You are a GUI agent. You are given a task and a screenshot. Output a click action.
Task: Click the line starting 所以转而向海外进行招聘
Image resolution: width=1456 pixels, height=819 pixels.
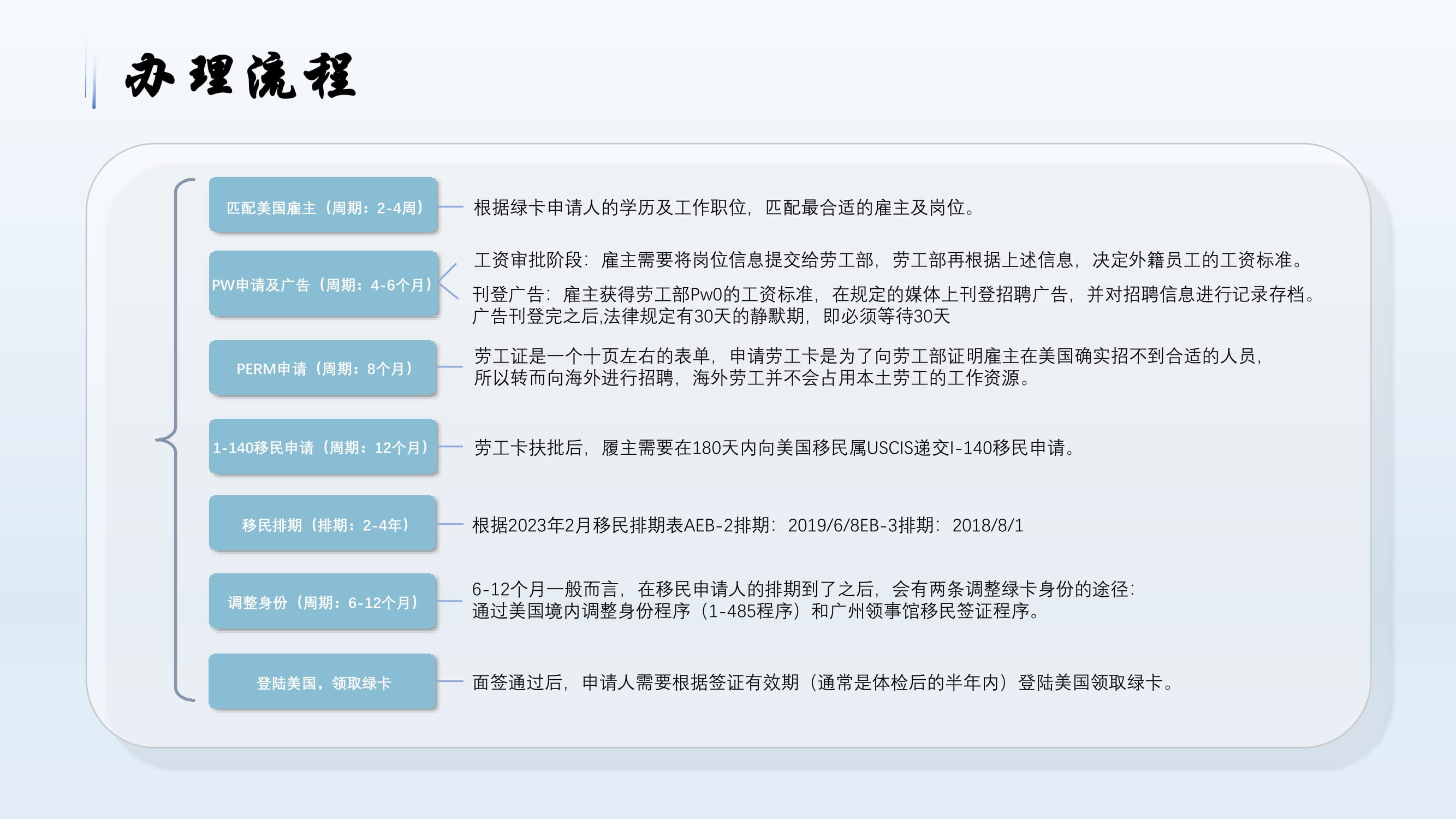pos(752,378)
